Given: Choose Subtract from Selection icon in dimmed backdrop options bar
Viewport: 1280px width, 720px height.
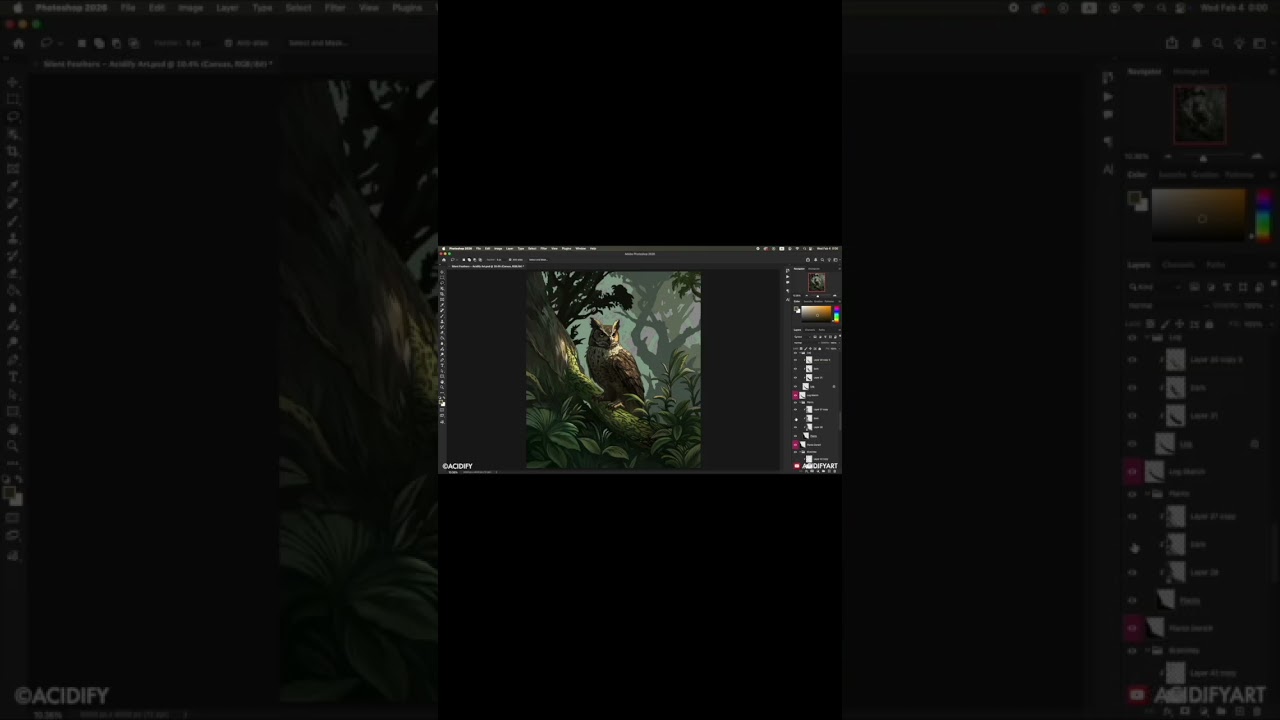Looking at the screenshot, I should pos(116,43).
